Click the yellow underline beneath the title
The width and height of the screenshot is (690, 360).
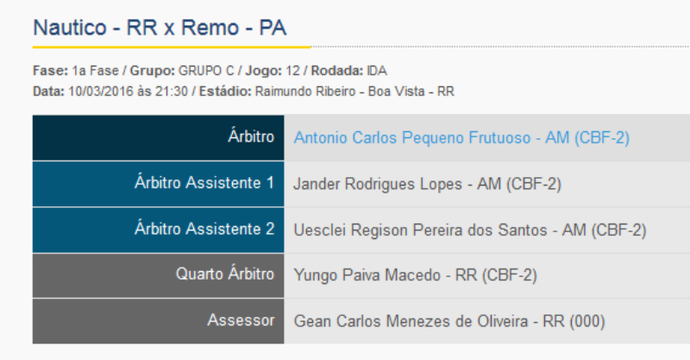pos(172,47)
